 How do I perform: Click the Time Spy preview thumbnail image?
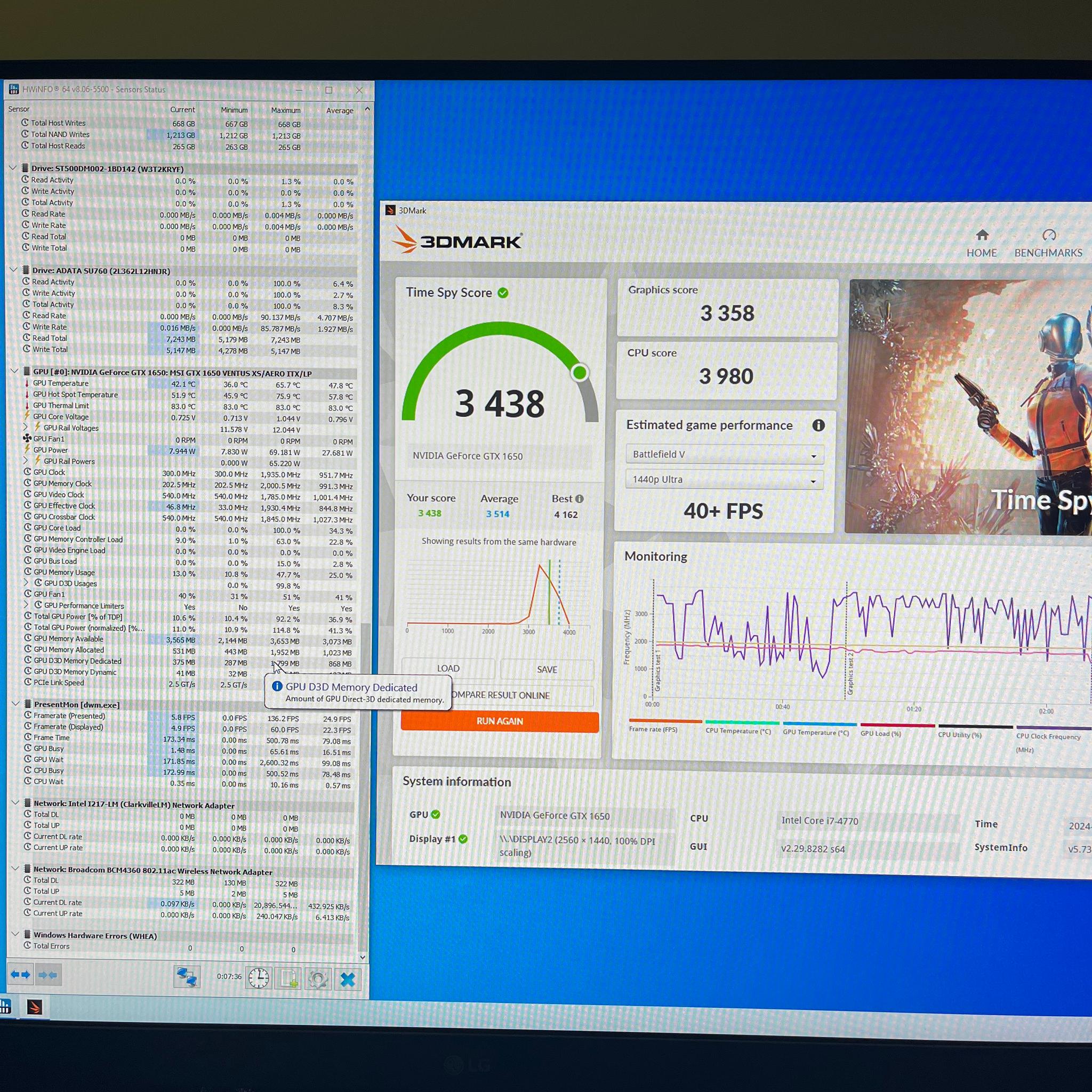(969, 407)
